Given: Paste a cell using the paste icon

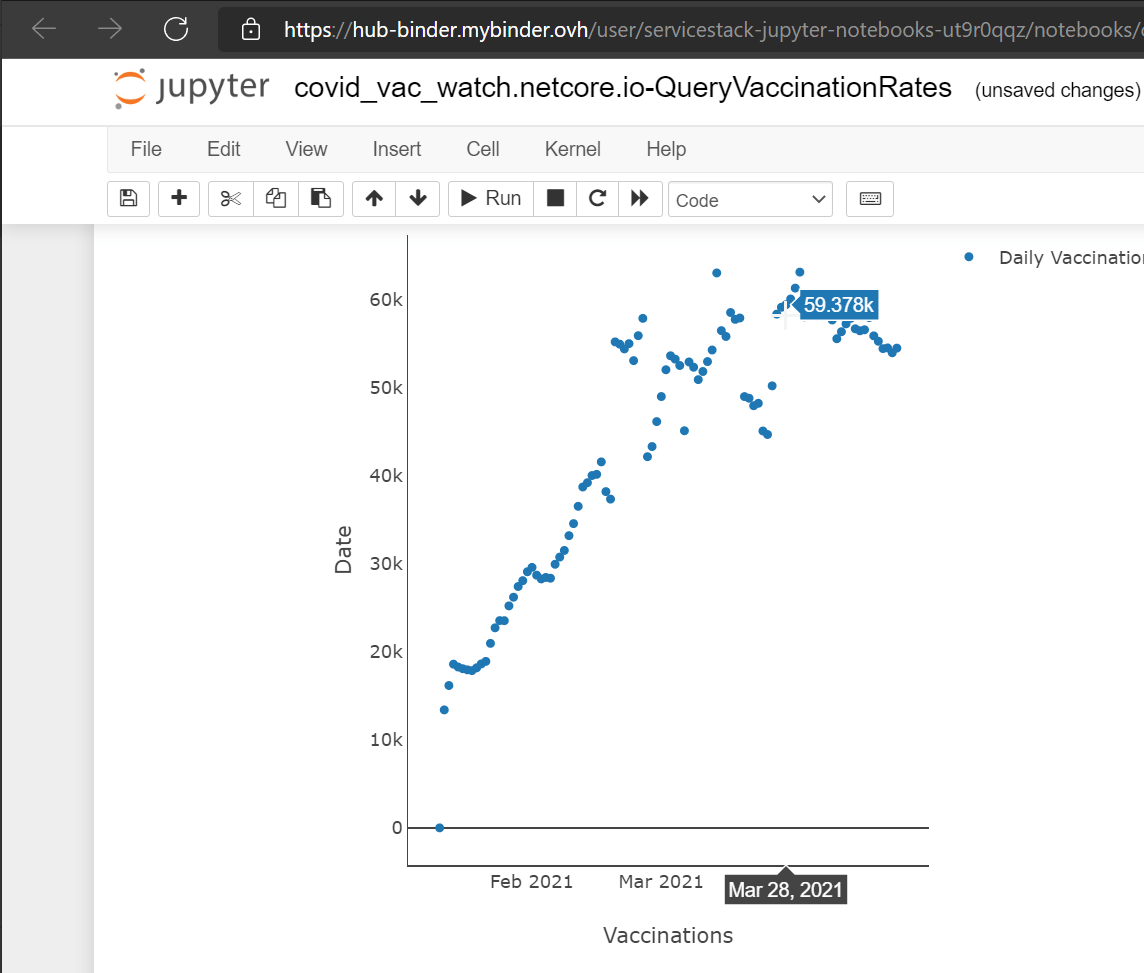Looking at the screenshot, I should point(320,198).
